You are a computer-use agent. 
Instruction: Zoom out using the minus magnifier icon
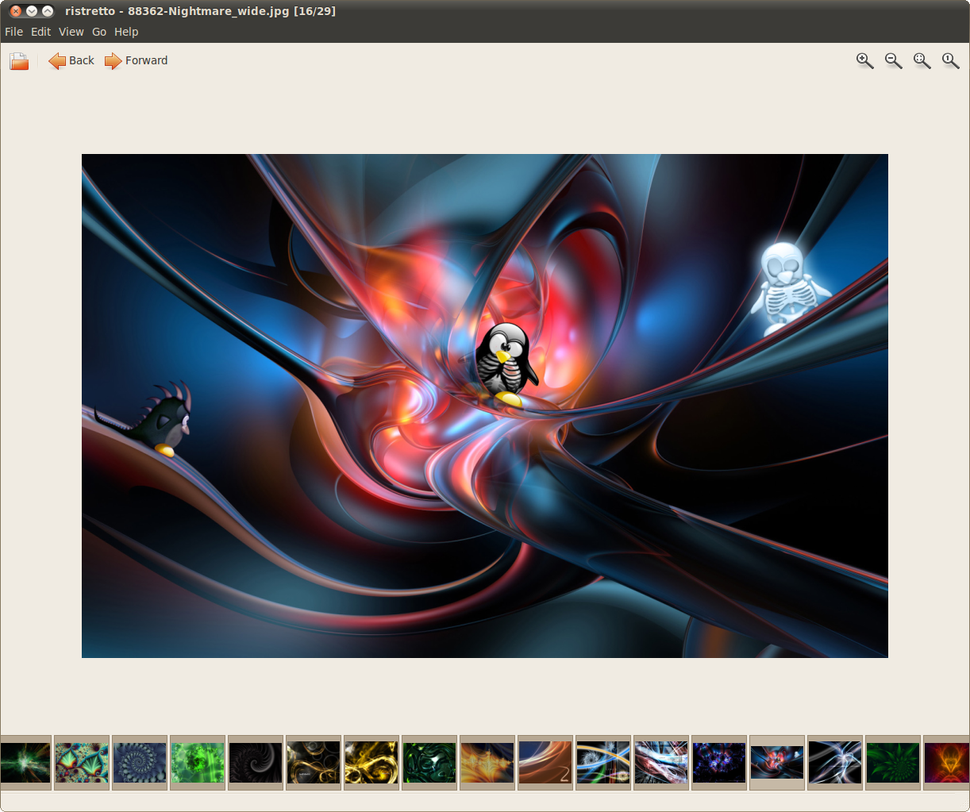pos(892,60)
